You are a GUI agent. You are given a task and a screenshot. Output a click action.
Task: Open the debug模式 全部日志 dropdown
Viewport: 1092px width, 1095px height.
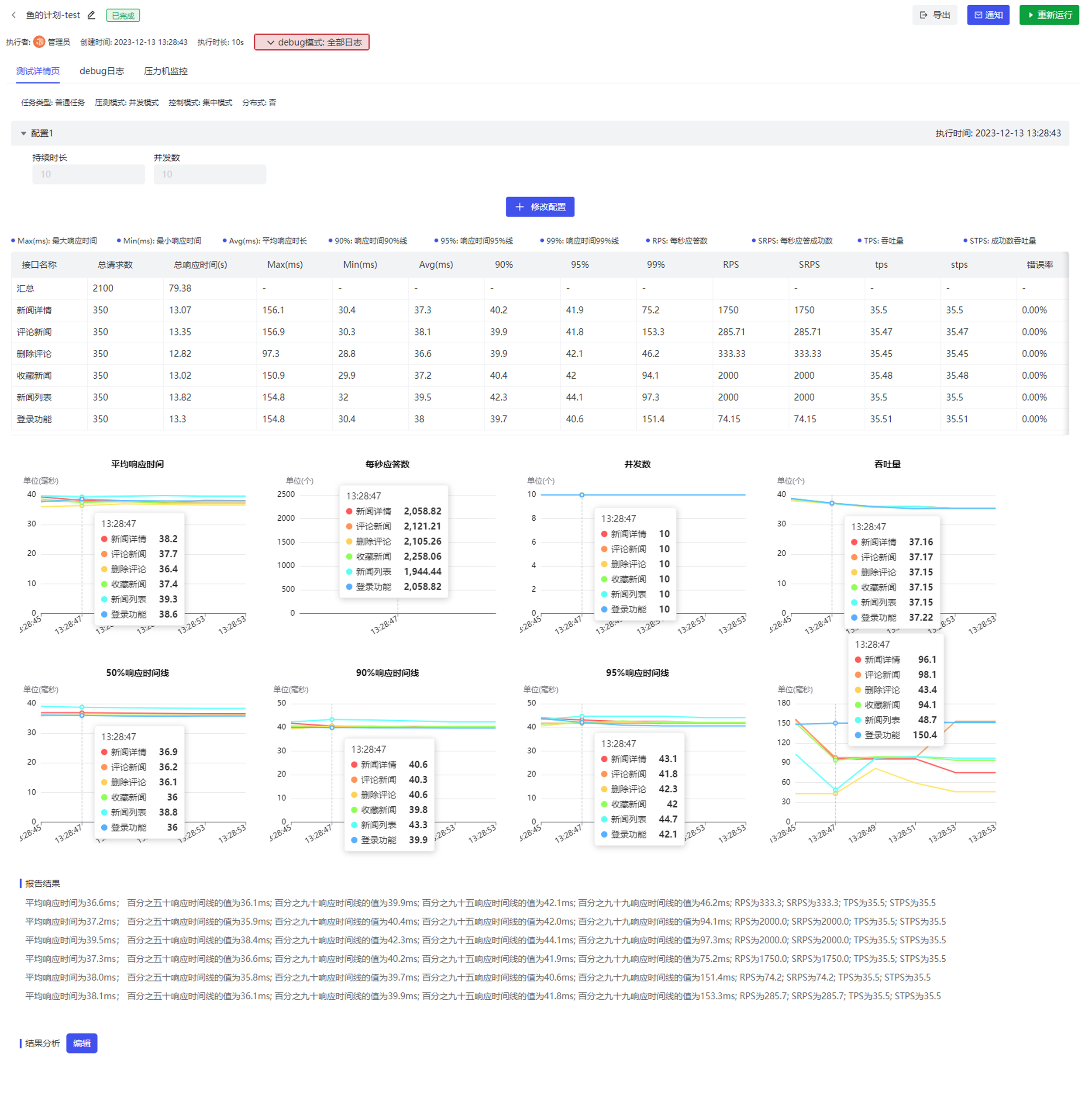[312, 42]
